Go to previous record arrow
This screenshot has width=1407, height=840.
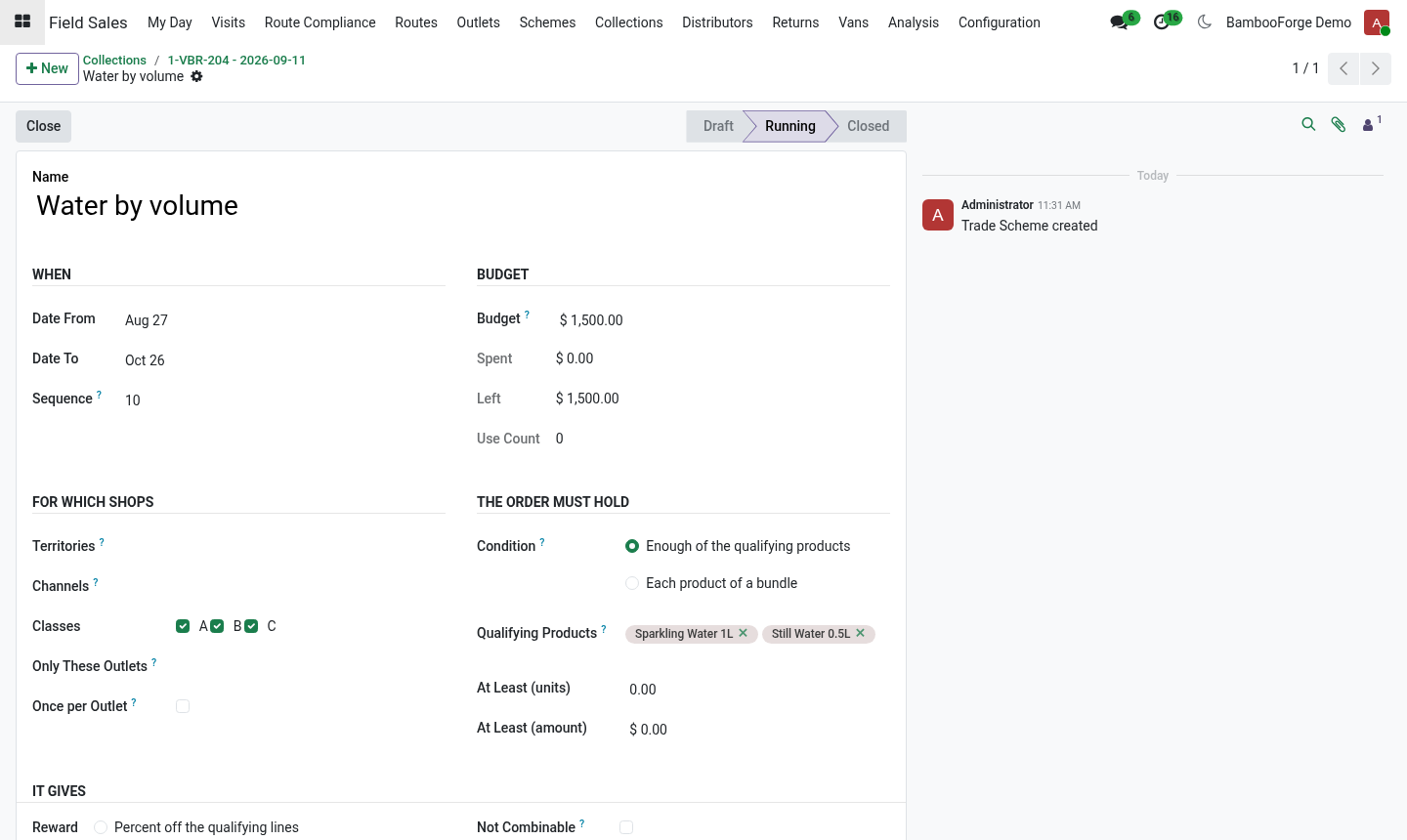tap(1343, 68)
